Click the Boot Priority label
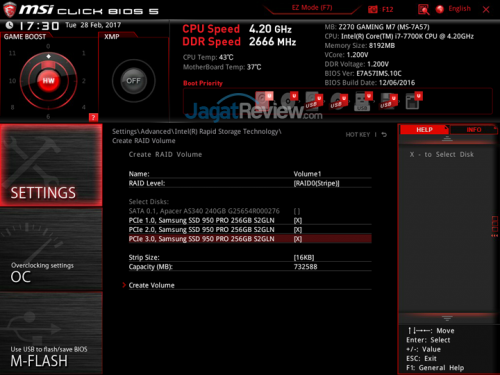Screen dimensions: 500x375 coord(203,83)
